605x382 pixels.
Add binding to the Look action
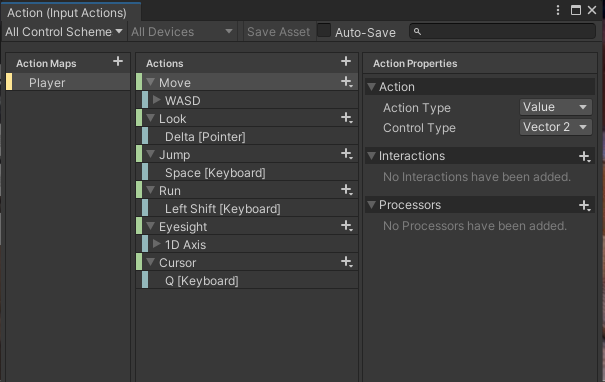(346, 118)
